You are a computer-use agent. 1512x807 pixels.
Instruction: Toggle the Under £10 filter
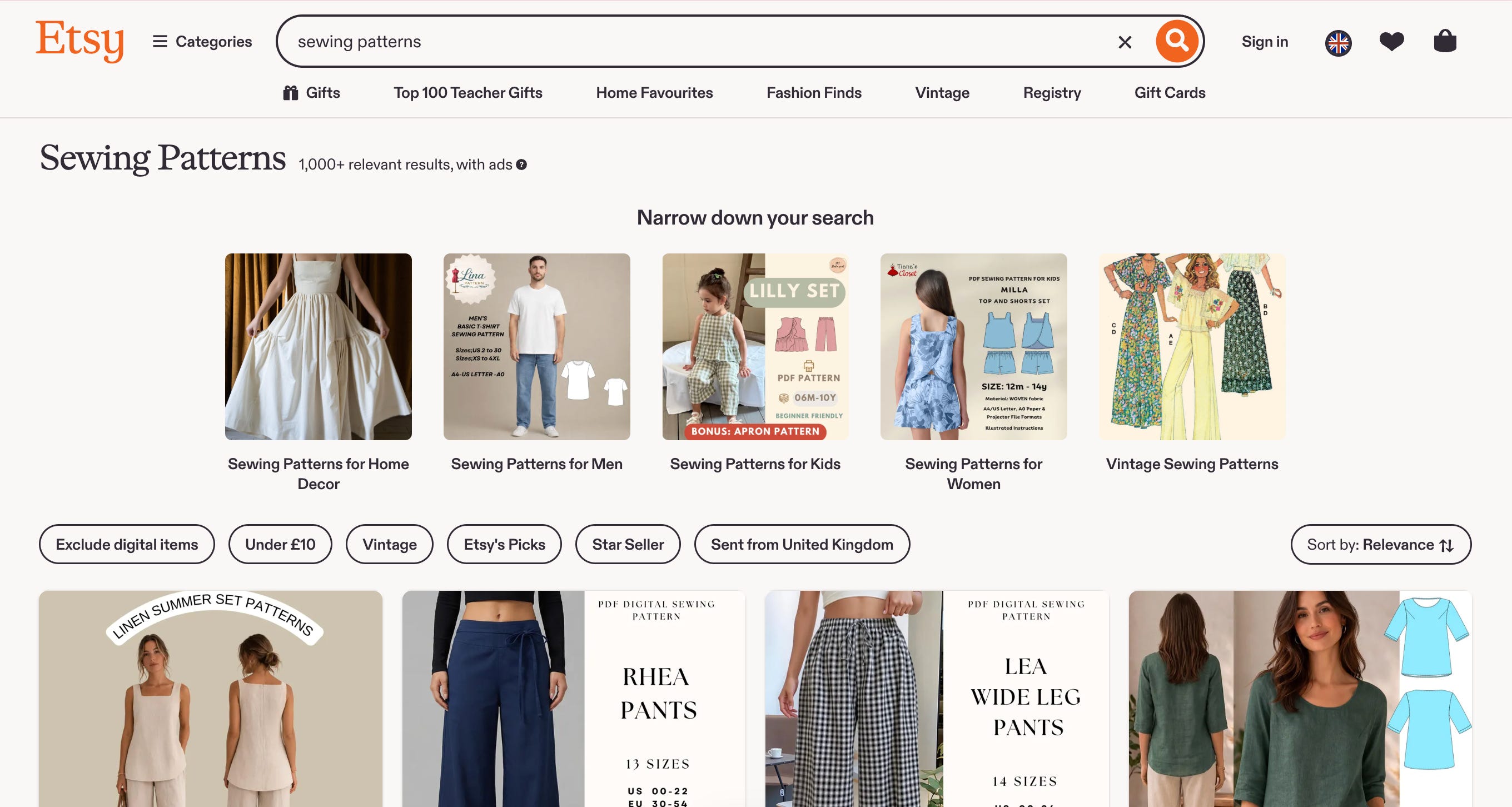click(x=280, y=545)
